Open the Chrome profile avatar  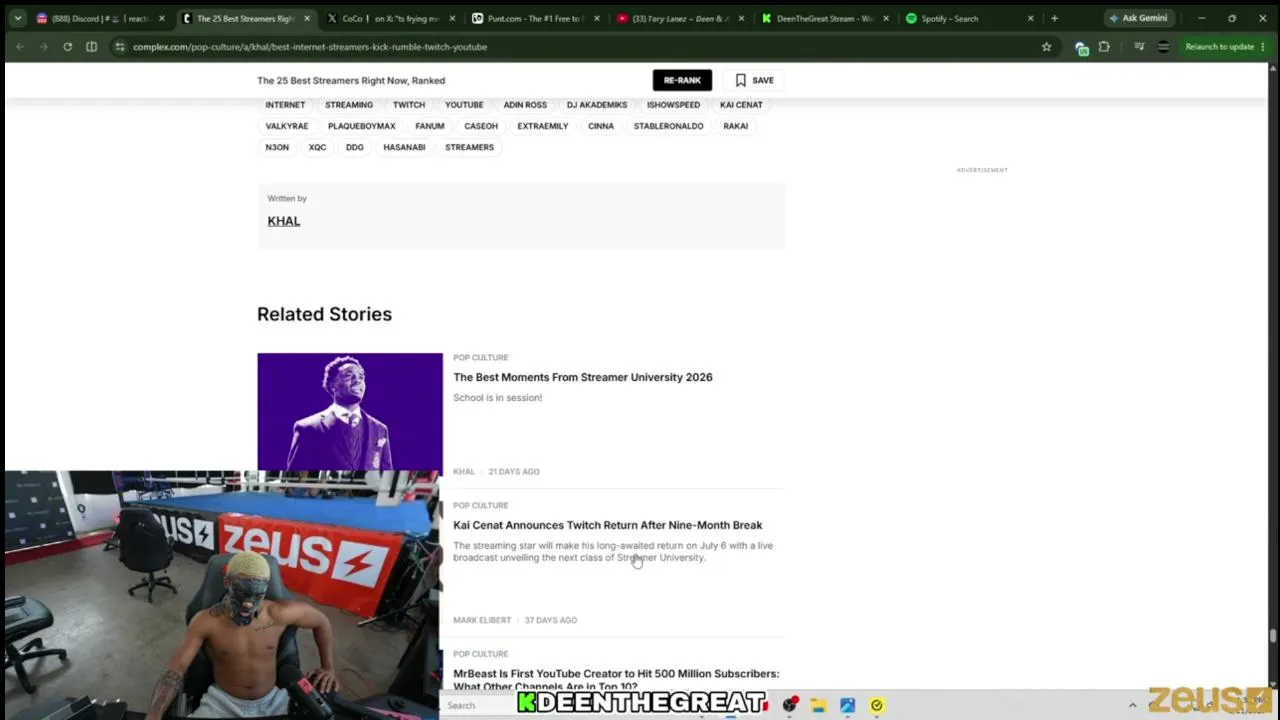coord(1163,47)
